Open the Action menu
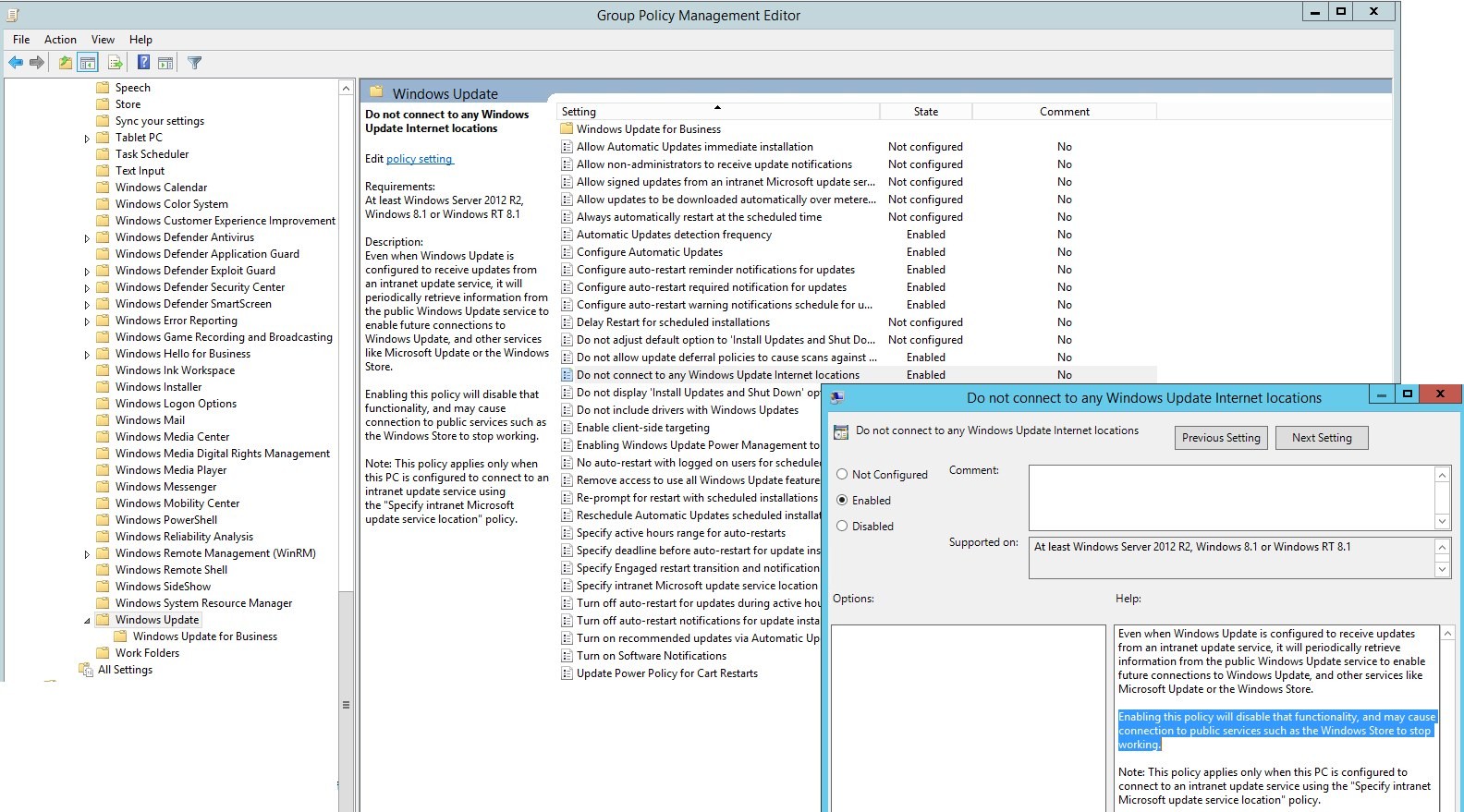The height and width of the screenshot is (812, 1464). tap(60, 40)
